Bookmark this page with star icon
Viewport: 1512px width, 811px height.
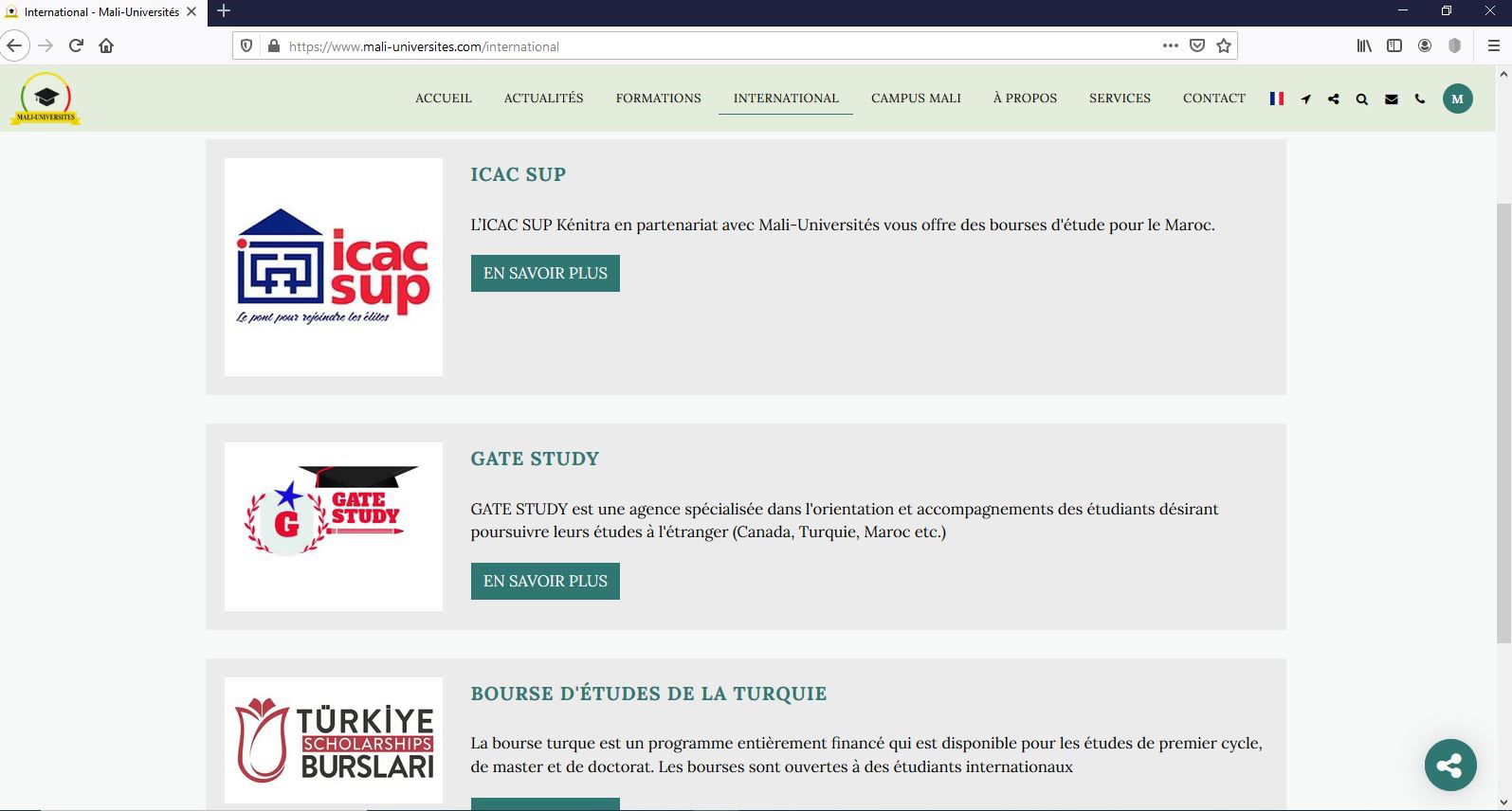coord(1224,45)
